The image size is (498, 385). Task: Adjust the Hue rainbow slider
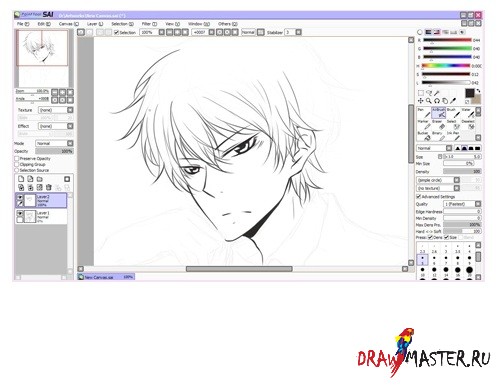pyautogui.click(x=446, y=66)
